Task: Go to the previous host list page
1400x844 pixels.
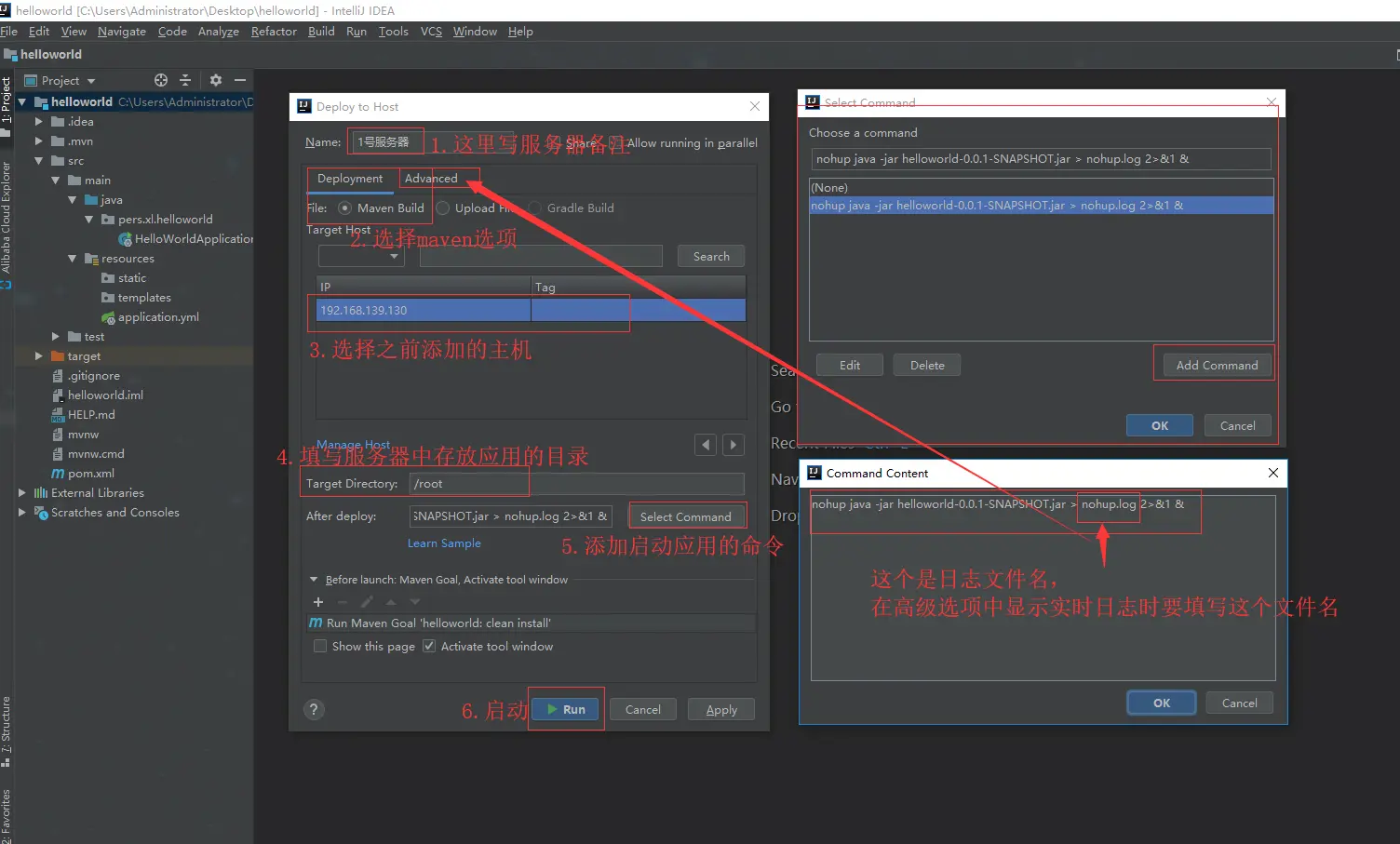Action: (x=706, y=445)
